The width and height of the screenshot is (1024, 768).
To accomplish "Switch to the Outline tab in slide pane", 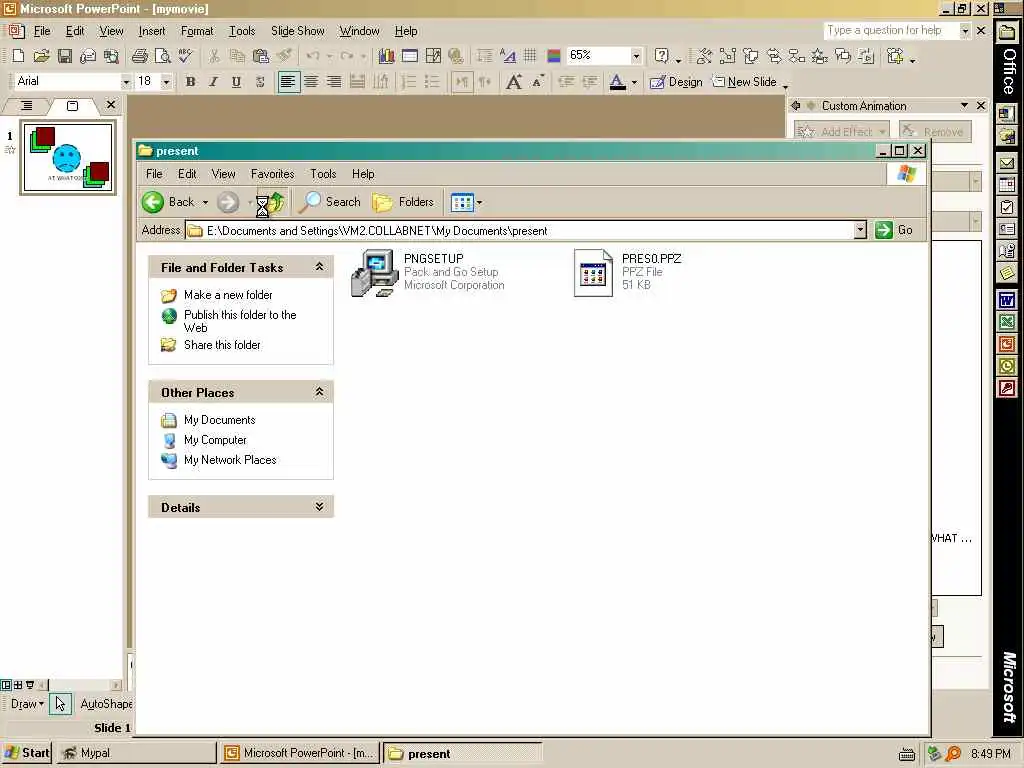I will 27,105.
